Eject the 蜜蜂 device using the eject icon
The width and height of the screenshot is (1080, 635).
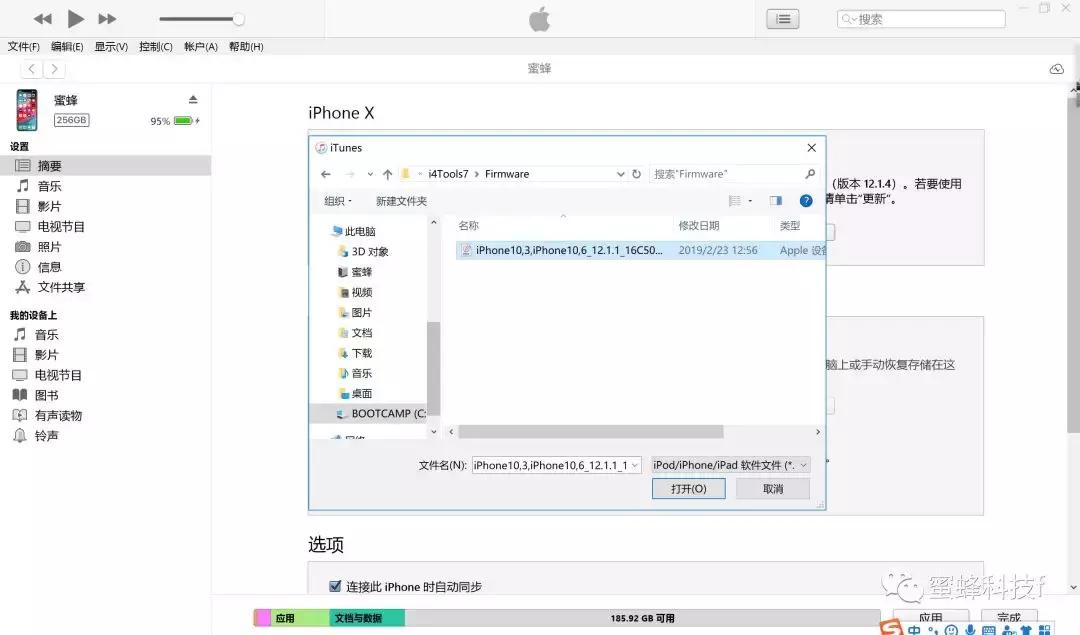[x=195, y=99]
